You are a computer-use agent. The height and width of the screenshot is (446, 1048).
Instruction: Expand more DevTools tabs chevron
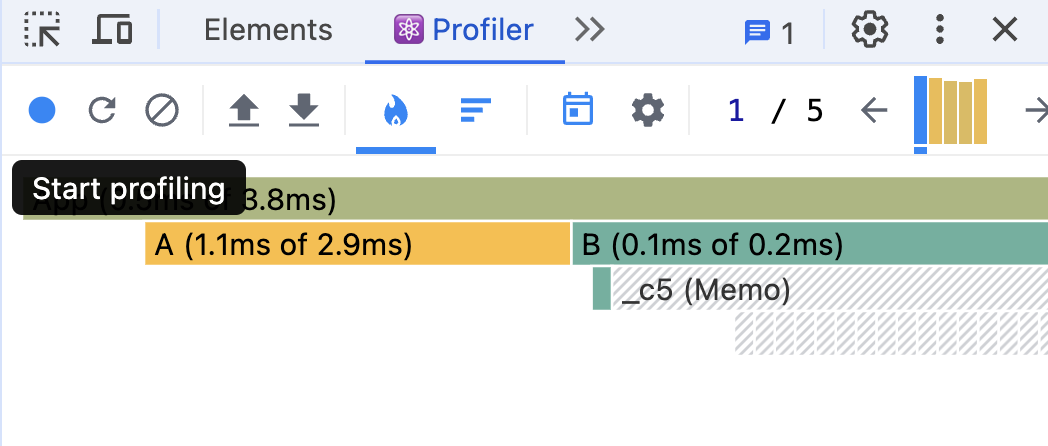point(590,30)
